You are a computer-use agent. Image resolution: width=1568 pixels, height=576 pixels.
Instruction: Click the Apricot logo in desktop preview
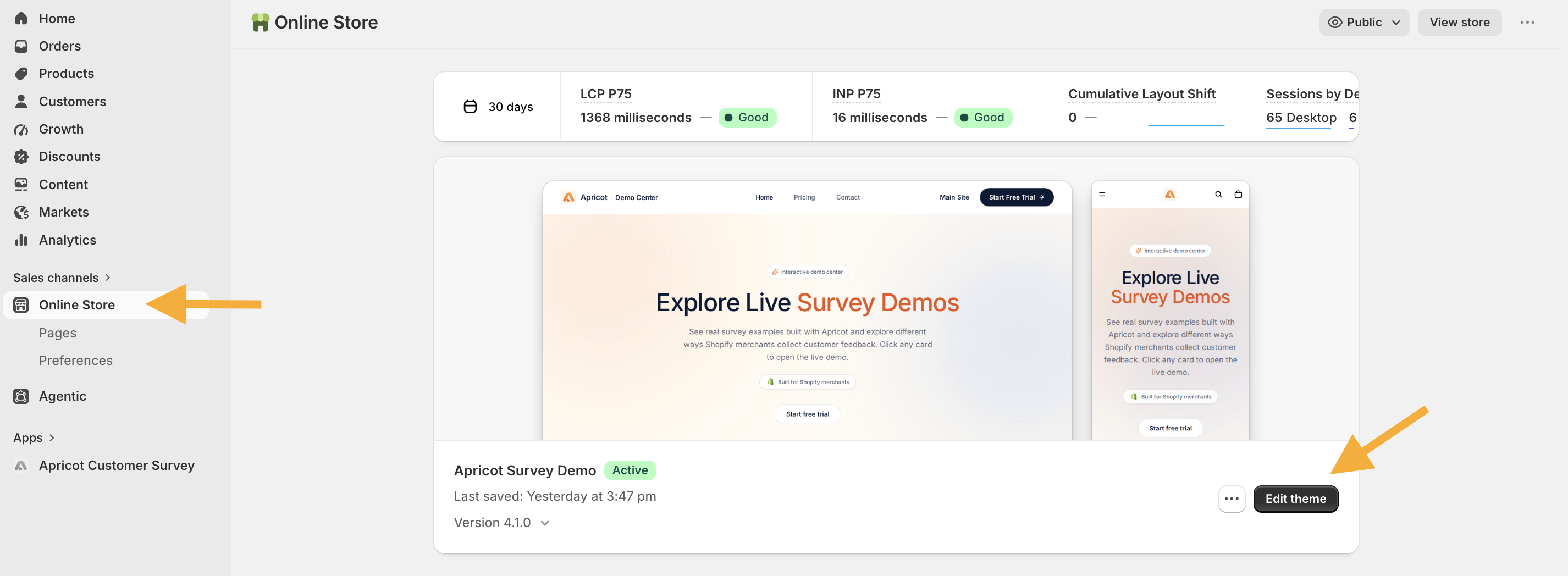(568, 197)
